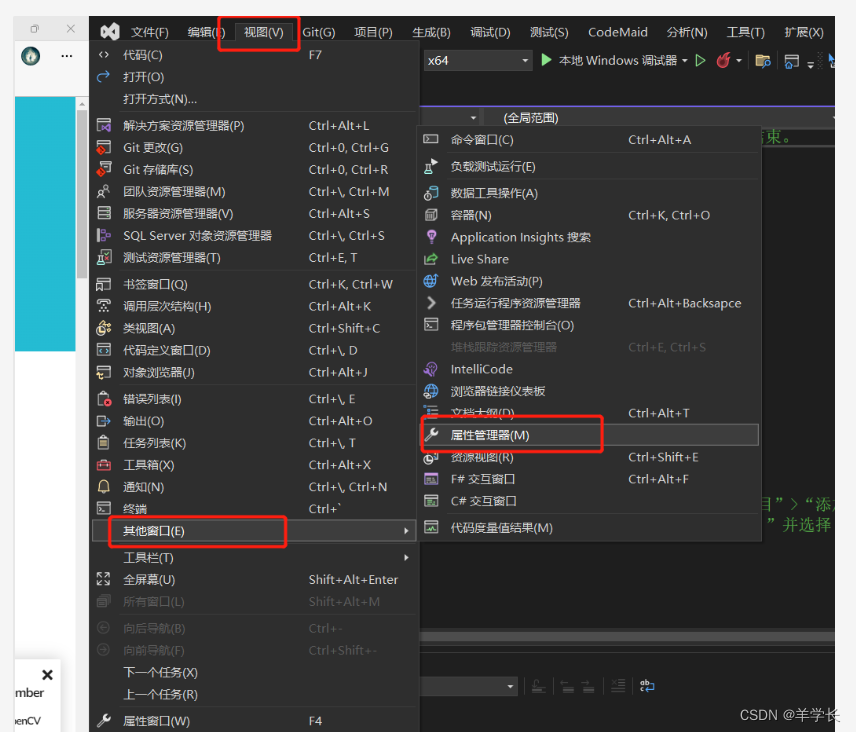This screenshot has height=732, width=856.
Task: Click the container icon next to 容器(N)
Action: point(432,215)
